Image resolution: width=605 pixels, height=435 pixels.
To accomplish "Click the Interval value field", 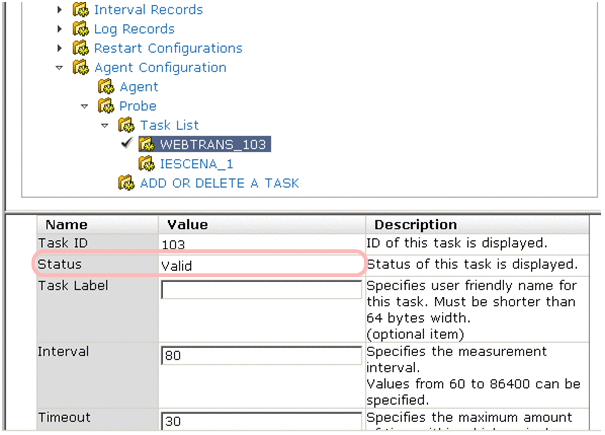I will (261, 356).
